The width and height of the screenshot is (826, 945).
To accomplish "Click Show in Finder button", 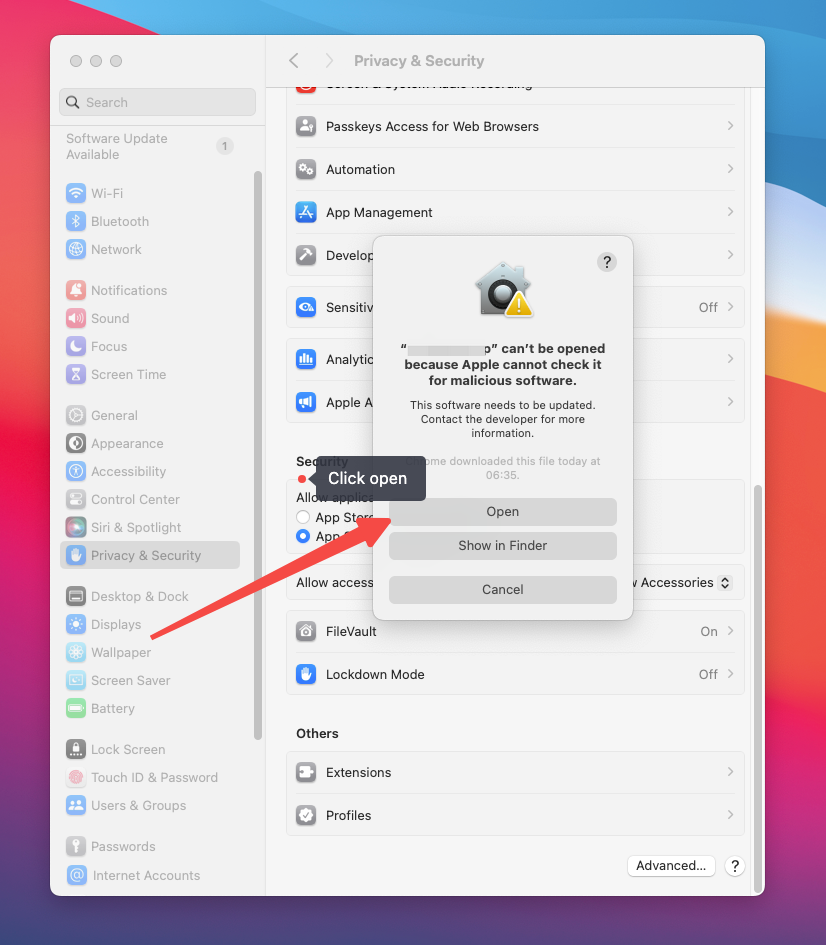I will click(x=502, y=545).
